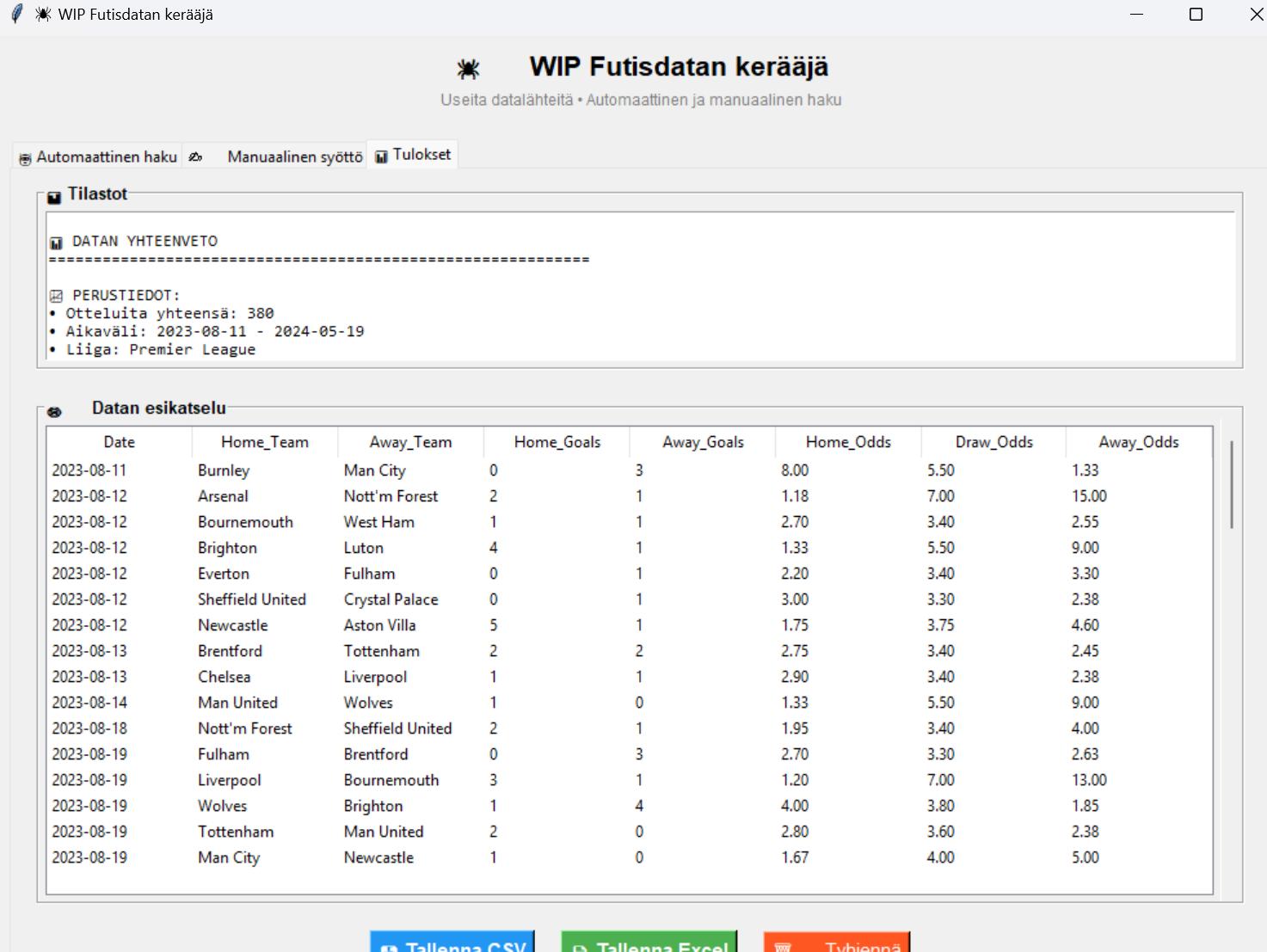
Task: Select the Man City vs Newcastle row
Action: [x=344, y=857]
